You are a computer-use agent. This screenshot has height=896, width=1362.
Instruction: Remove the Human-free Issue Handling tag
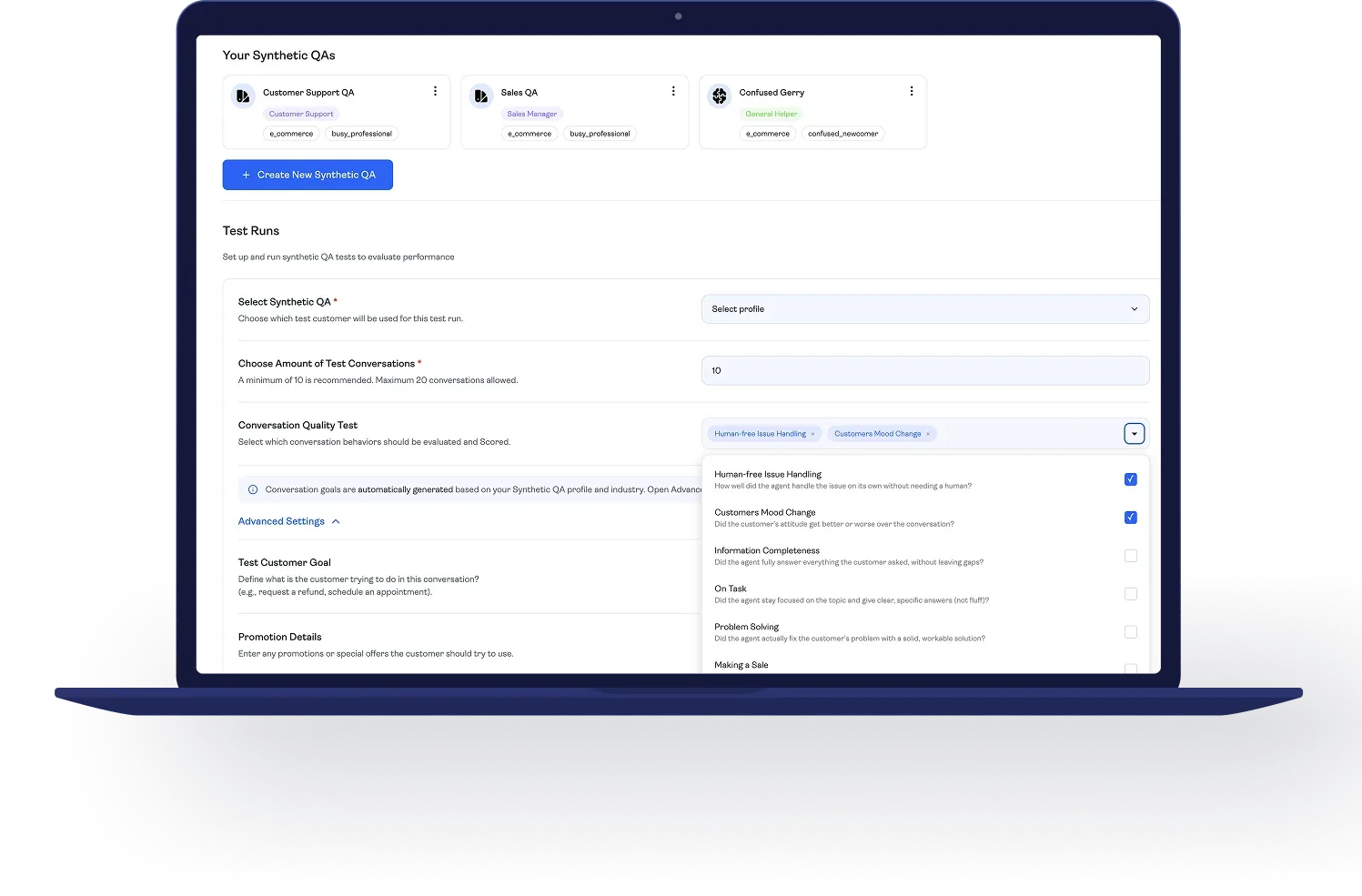point(812,435)
